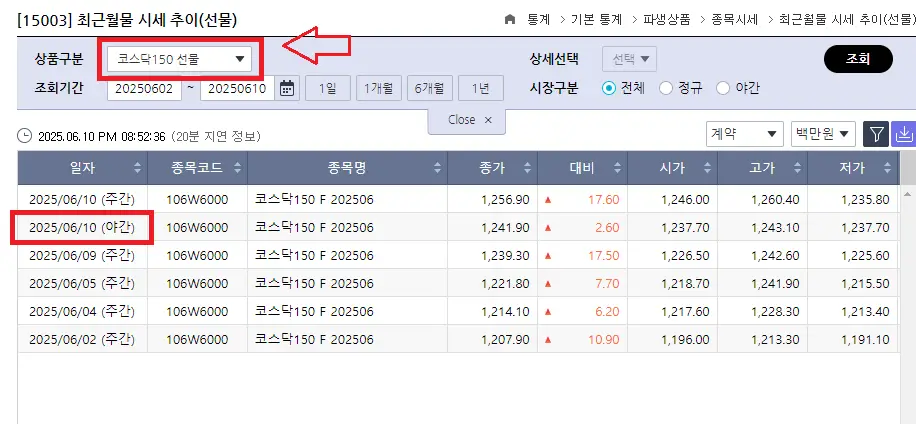Click the 2025/06/05 (주간) date cell

(x=82, y=284)
